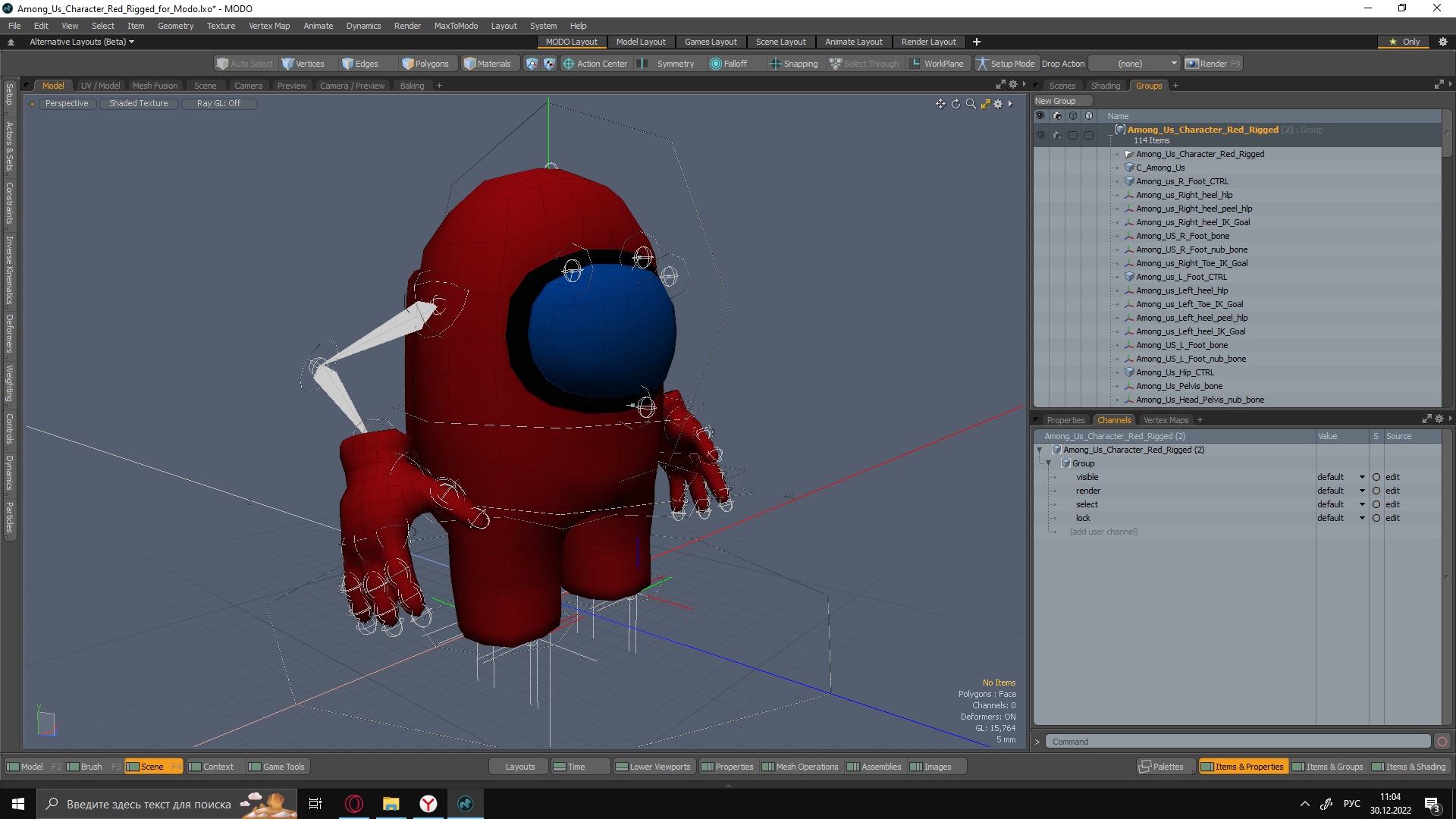Click the WorkPlane tool
1456x819 pixels.
coord(937,64)
